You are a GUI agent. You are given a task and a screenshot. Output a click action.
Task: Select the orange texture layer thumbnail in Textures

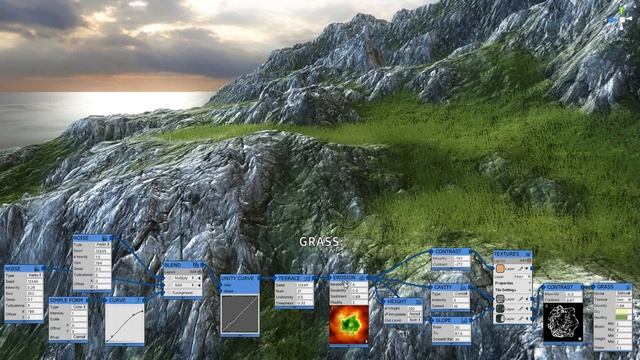pyautogui.click(x=500, y=269)
